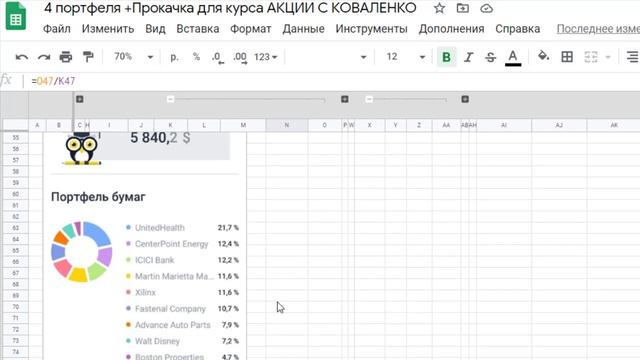640x360 pixels.
Task: Click the merge cells button
Action: pos(591,57)
